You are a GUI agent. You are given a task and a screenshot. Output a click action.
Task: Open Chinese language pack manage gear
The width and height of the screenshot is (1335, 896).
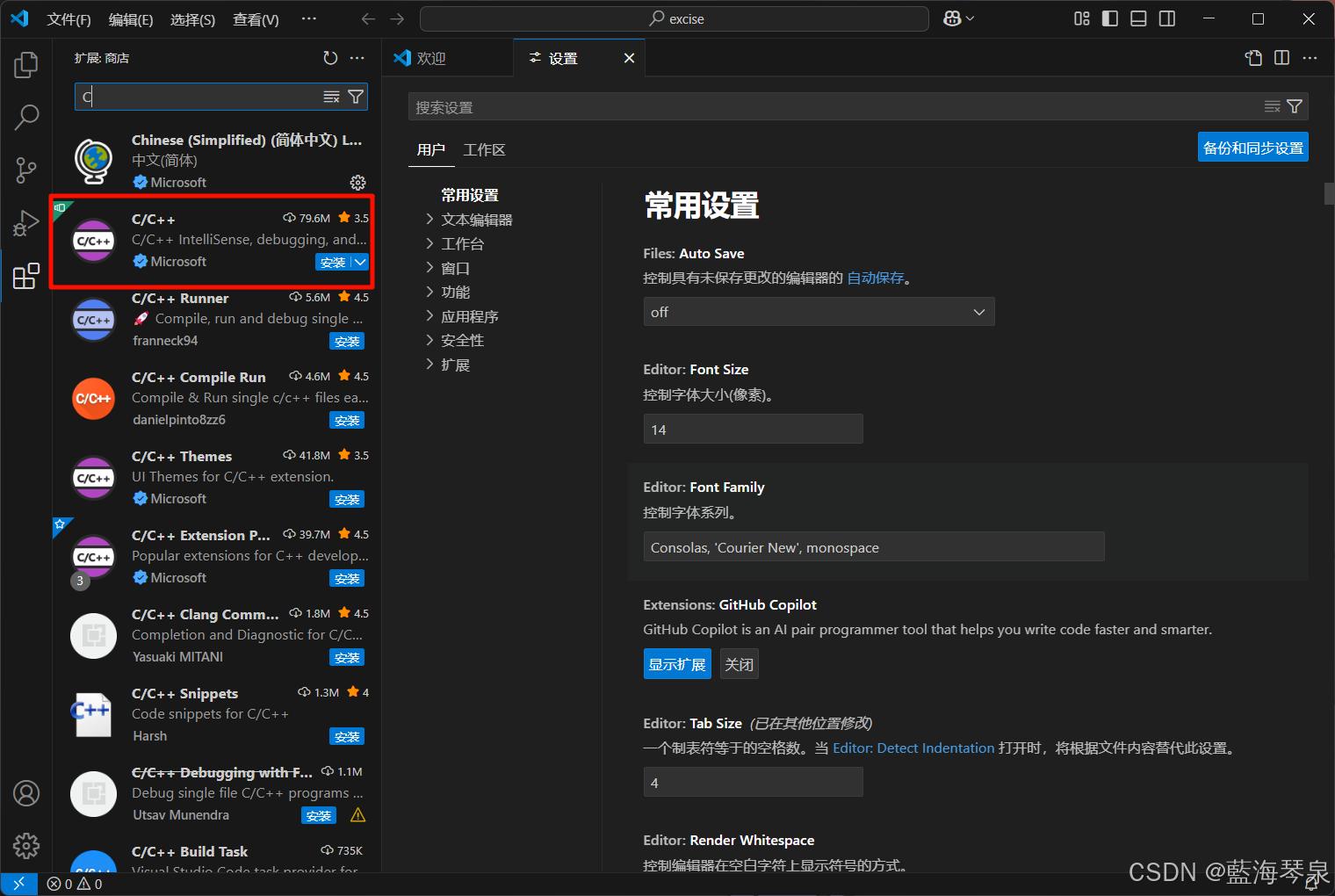tap(357, 183)
